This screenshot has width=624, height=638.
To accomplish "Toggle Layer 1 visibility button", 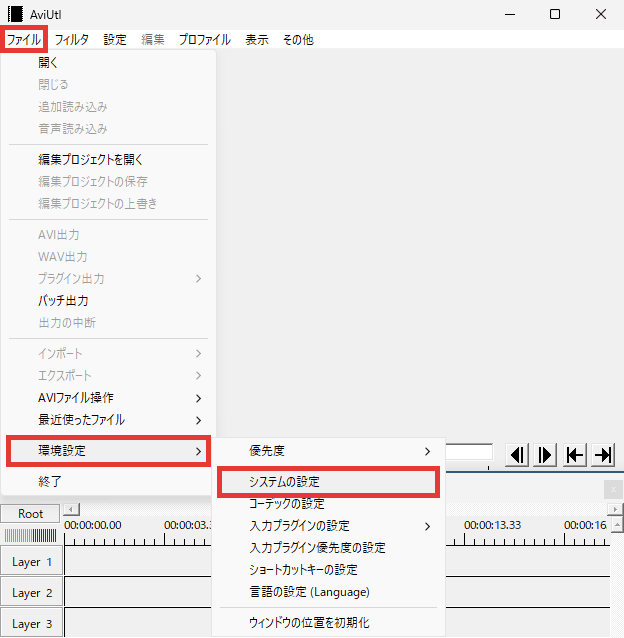I will pyautogui.click(x=32, y=562).
